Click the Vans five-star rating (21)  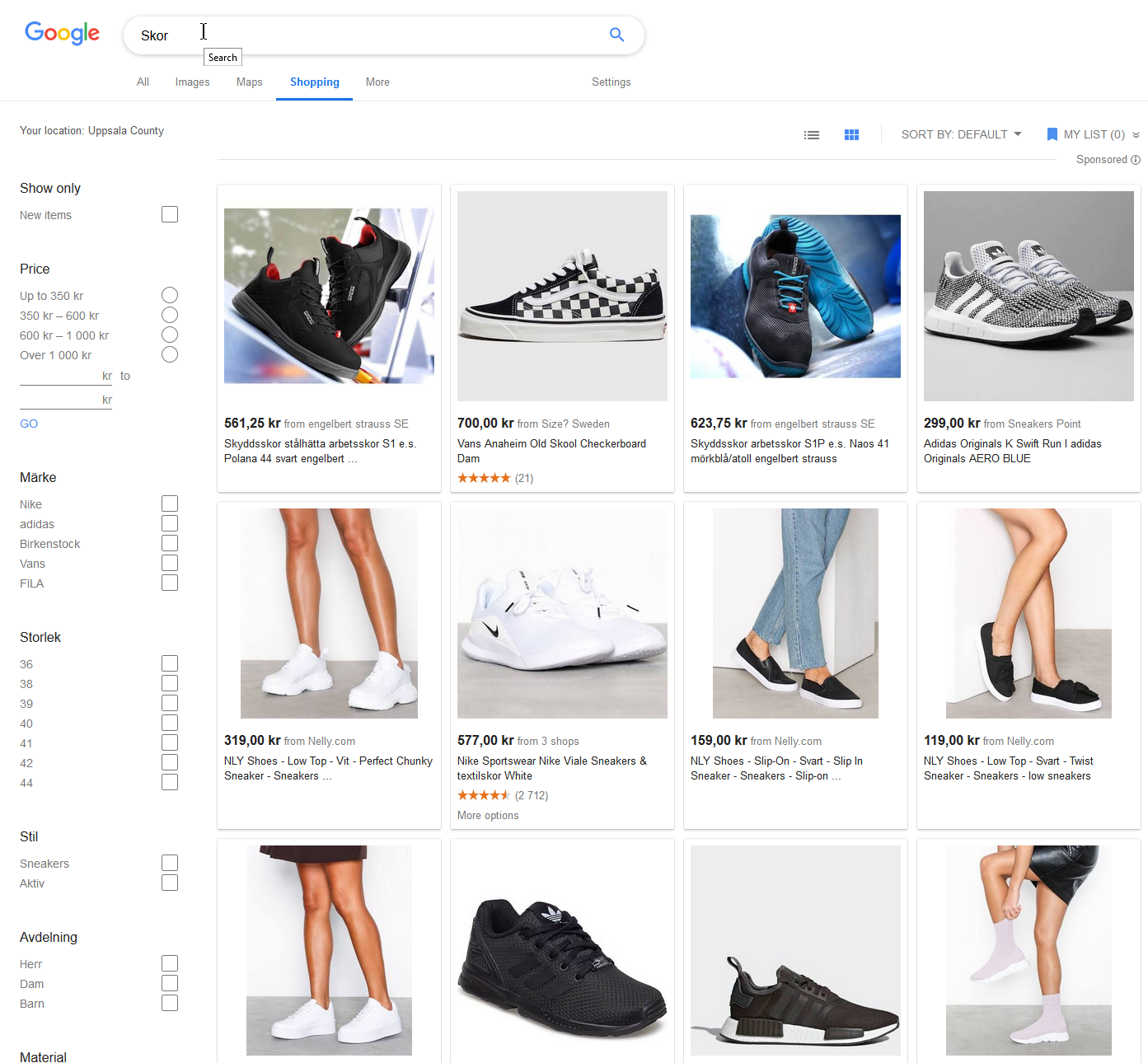(x=495, y=478)
